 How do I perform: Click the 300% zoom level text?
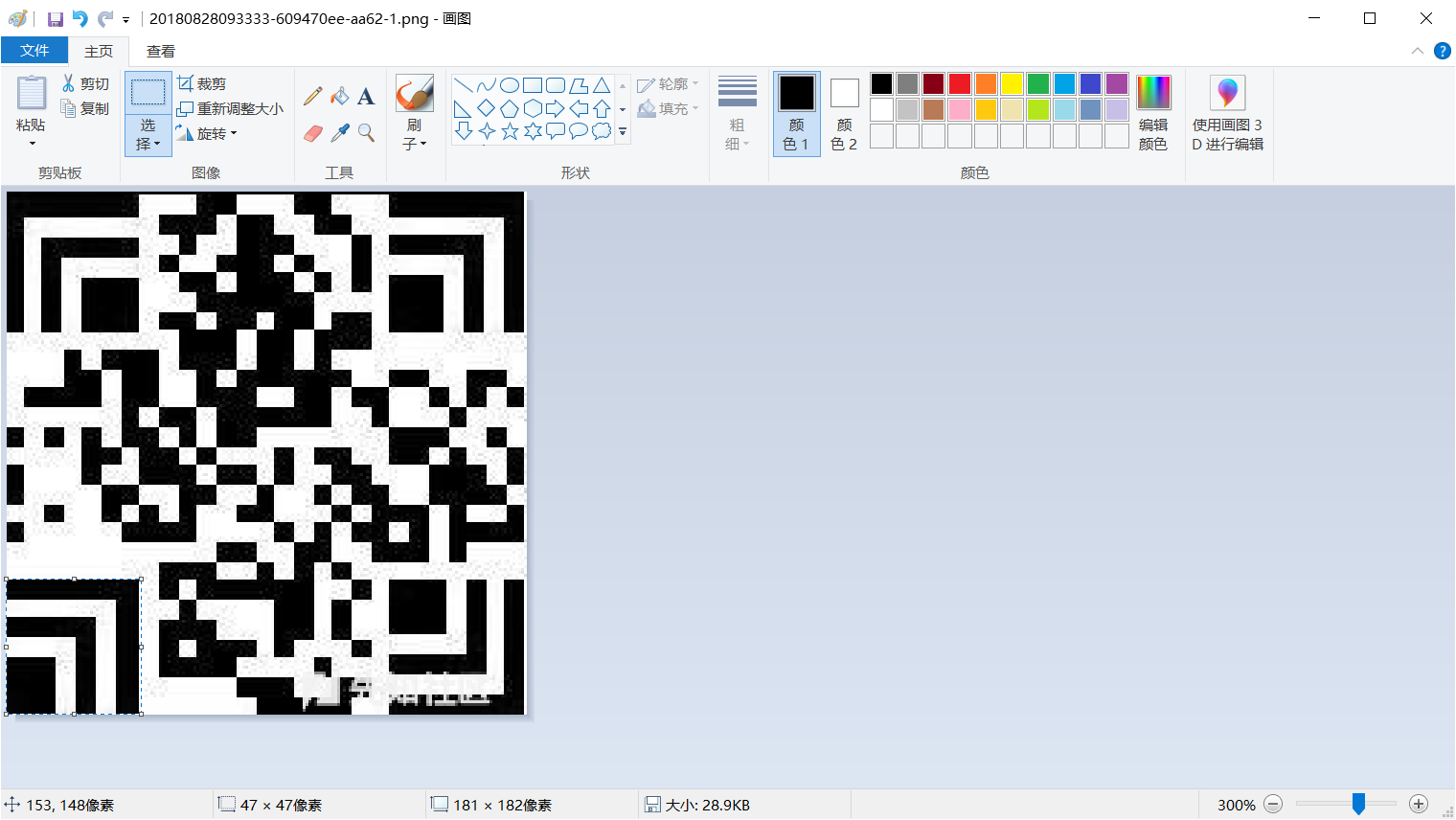point(1236,806)
